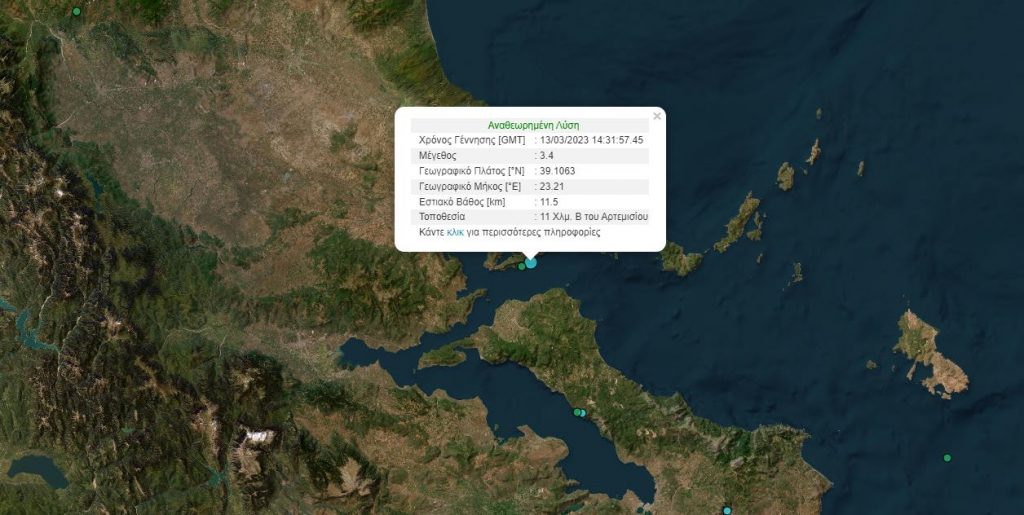Select the green marker in the sea at far right
The height and width of the screenshot is (515, 1024).
pos(947,458)
